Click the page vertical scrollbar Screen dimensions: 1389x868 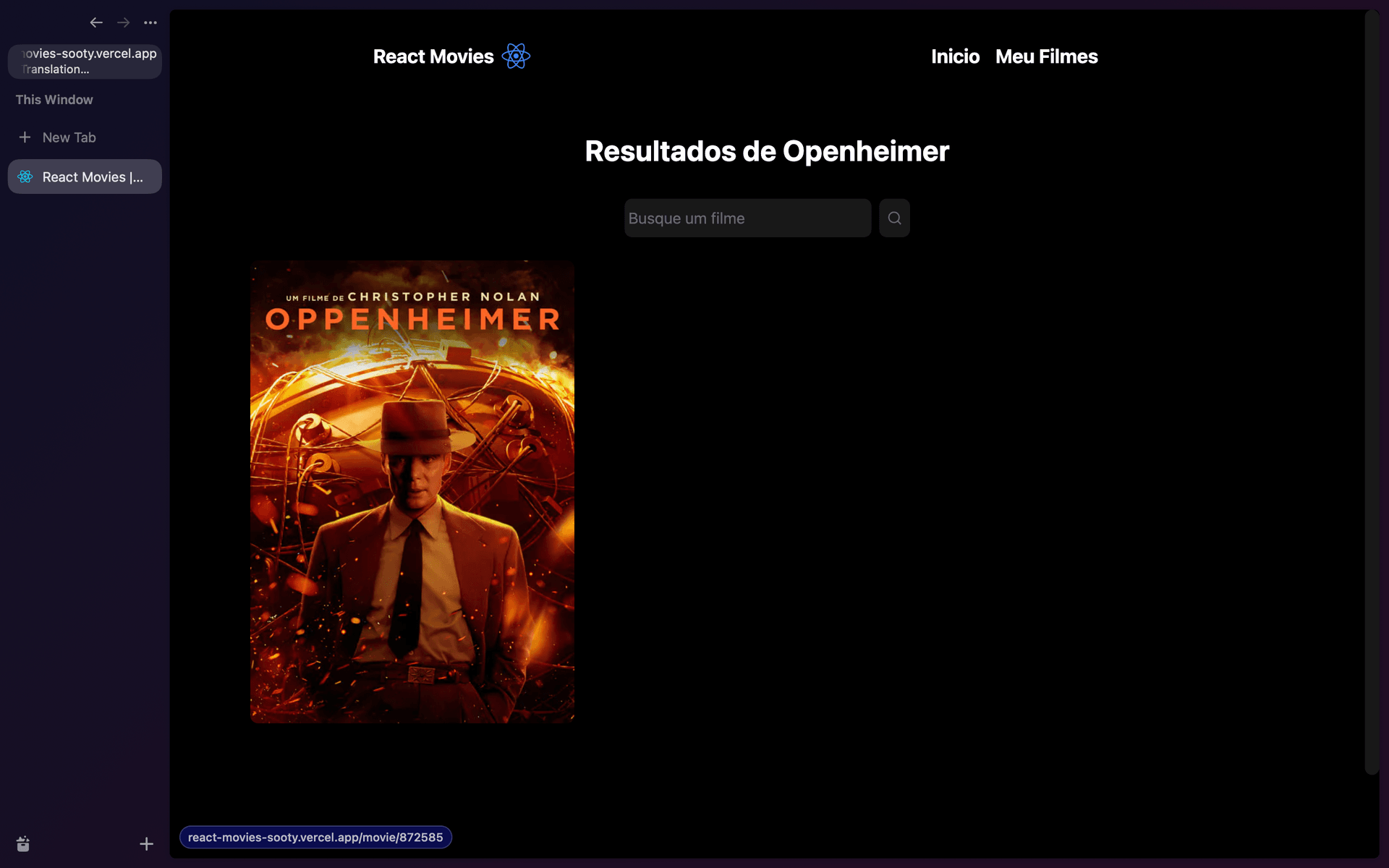click(x=1372, y=392)
